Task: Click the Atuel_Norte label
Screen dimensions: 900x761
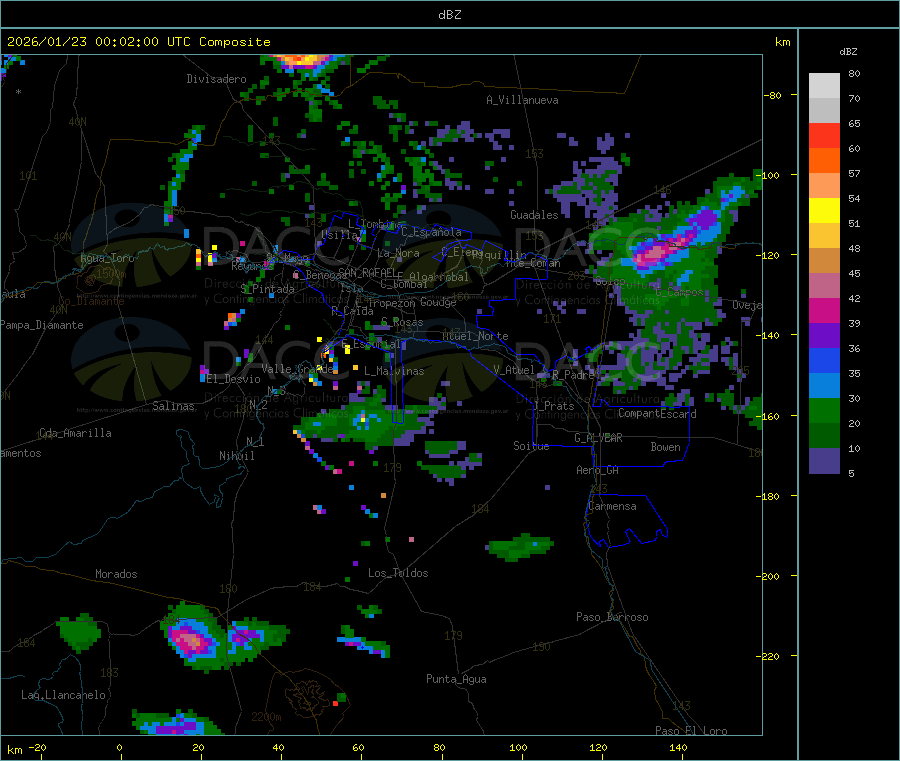Action: tap(475, 336)
